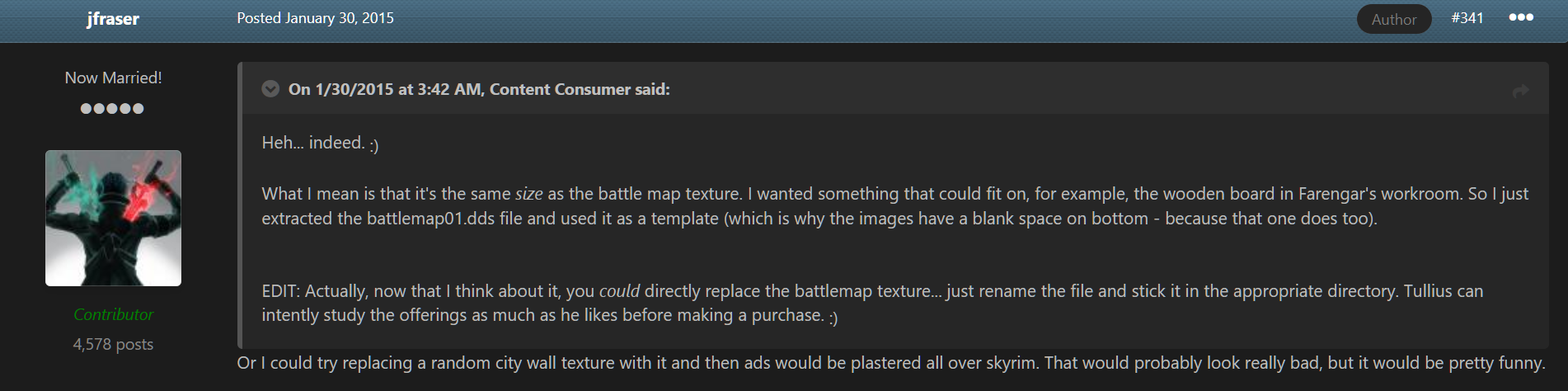Open the Posted January 30, 2015 permalink

[315, 18]
